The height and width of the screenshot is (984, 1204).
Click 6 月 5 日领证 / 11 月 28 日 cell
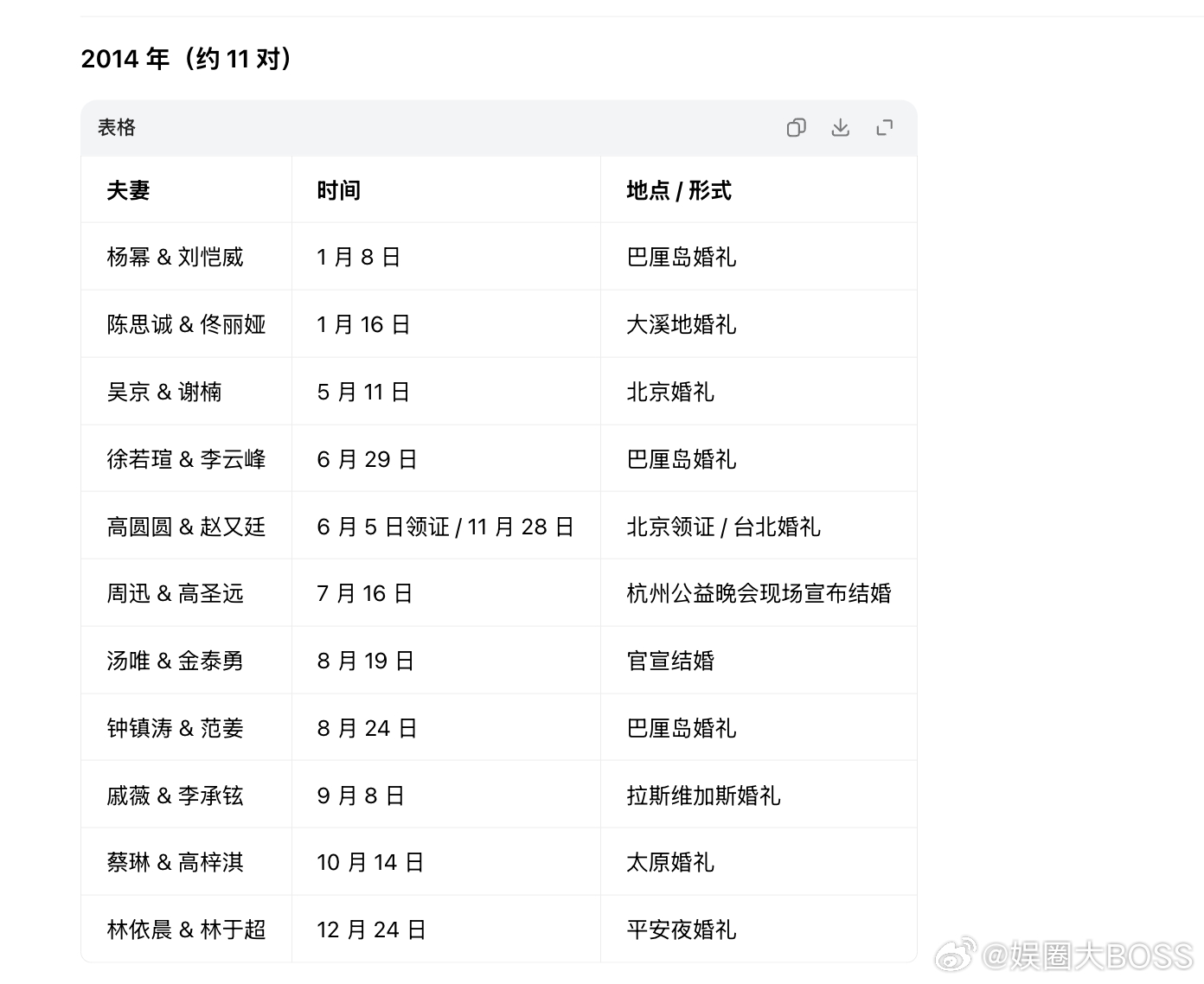click(445, 527)
